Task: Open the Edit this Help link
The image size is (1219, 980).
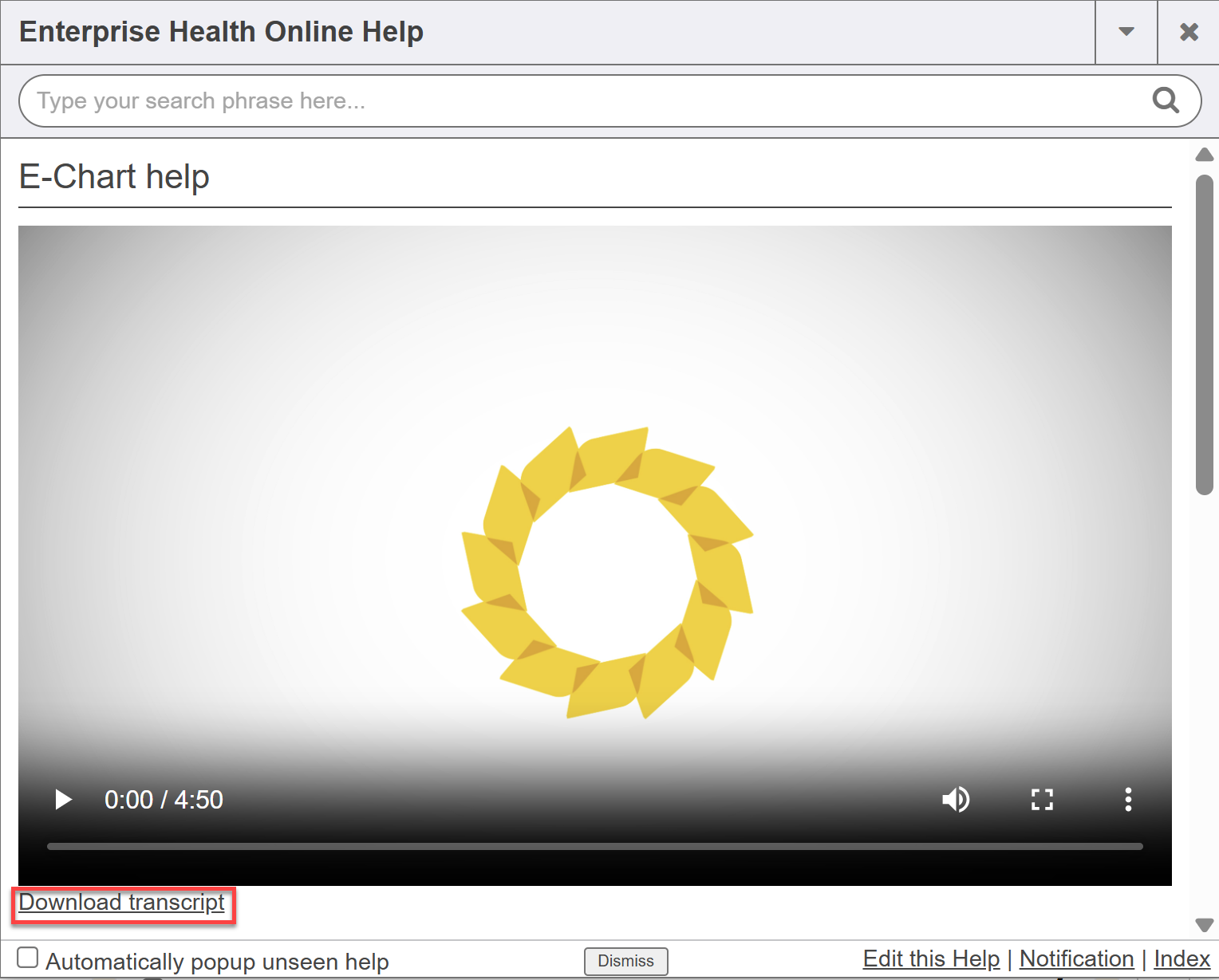Action: tap(931, 958)
